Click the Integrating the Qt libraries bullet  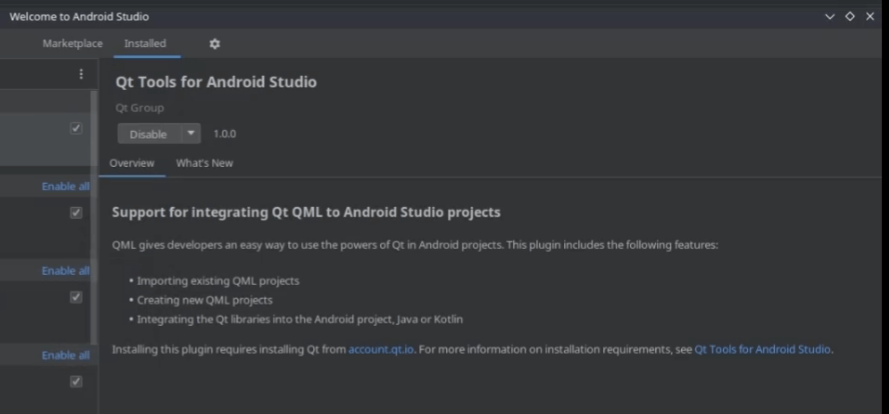pos(300,319)
